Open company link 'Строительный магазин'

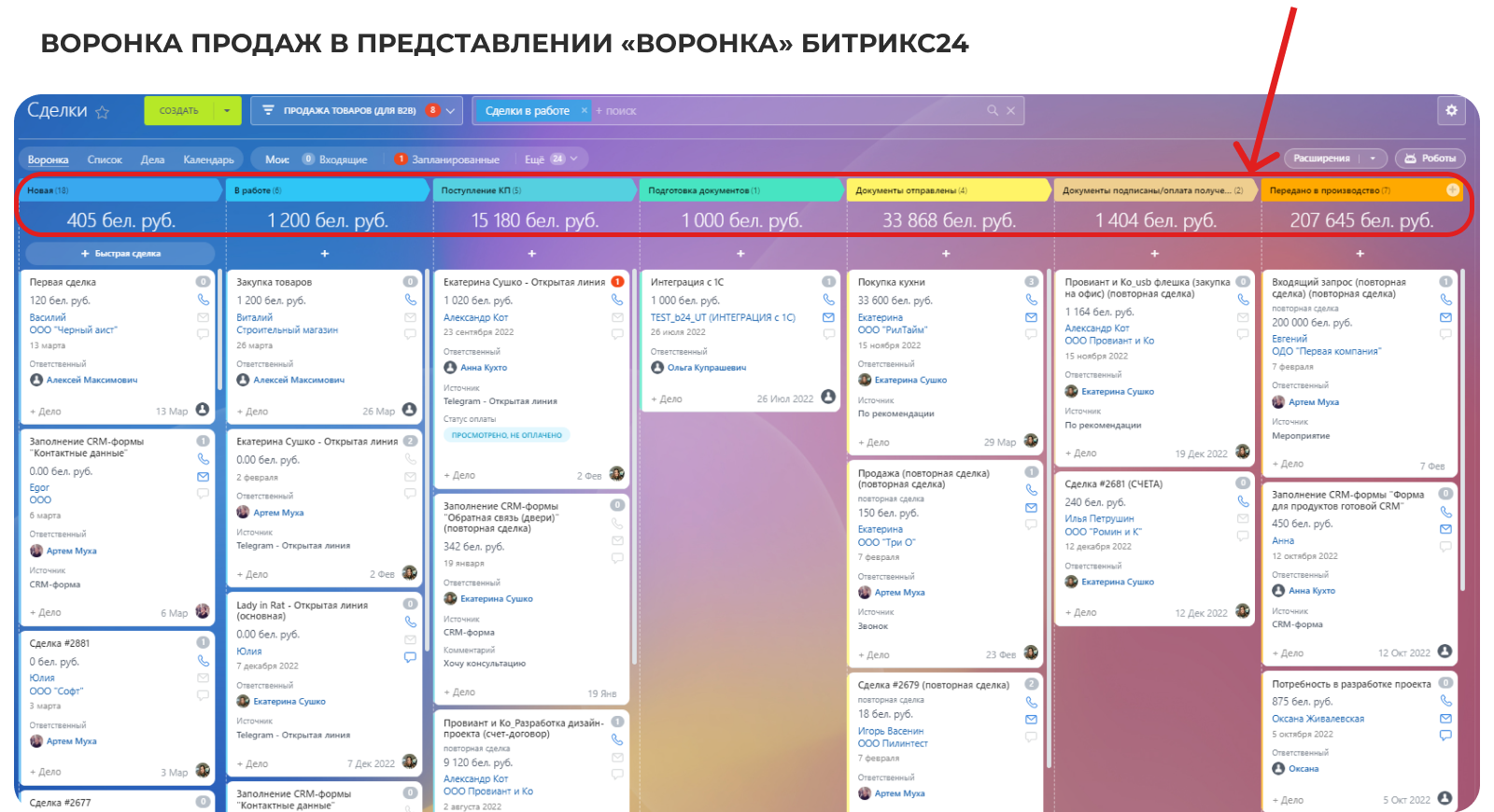click(x=287, y=330)
